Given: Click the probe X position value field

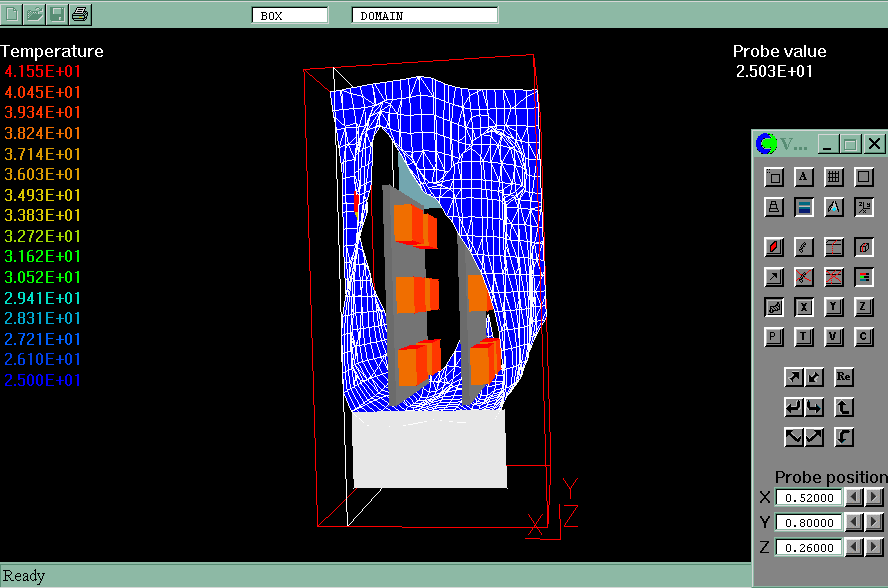Looking at the screenshot, I should tap(808, 497).
